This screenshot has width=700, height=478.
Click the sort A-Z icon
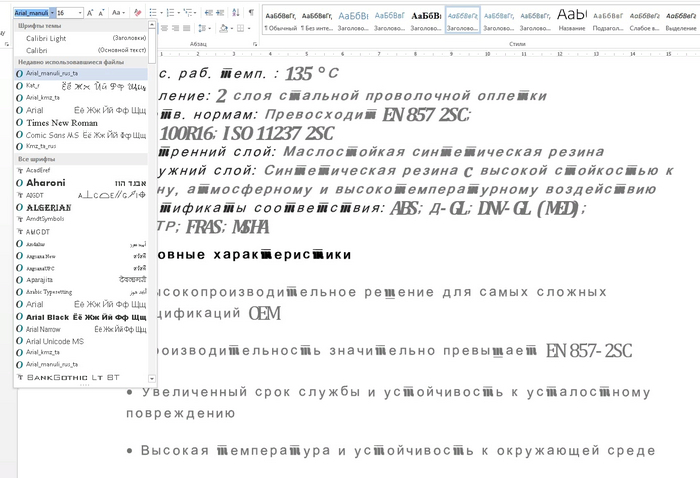click(233, 13)
